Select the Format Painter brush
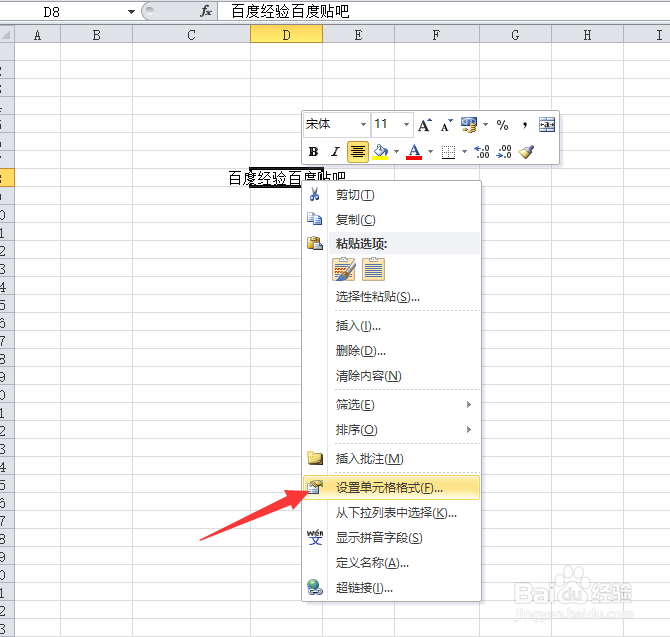The width and height of the screenshot is (670, 637). [x=526, y=152]
